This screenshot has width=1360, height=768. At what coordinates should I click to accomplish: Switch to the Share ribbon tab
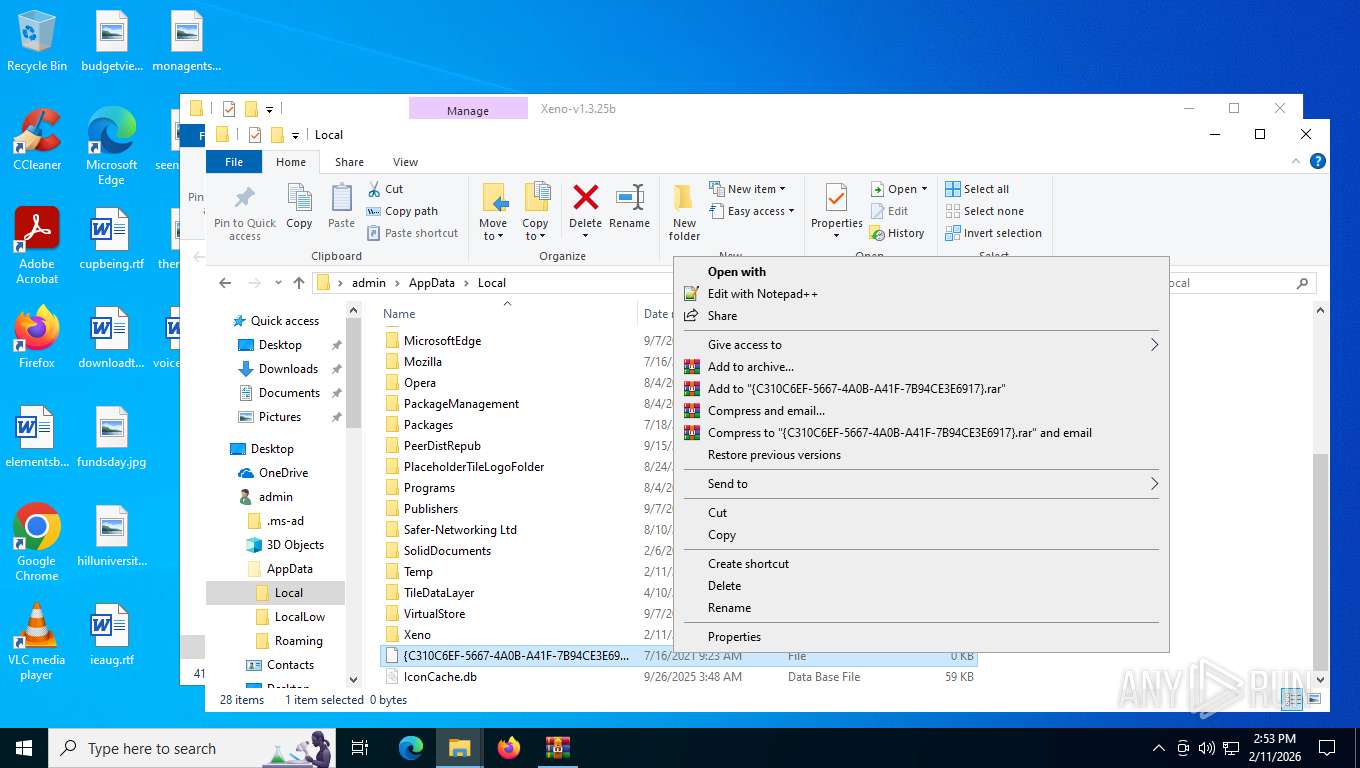[349, 162]
